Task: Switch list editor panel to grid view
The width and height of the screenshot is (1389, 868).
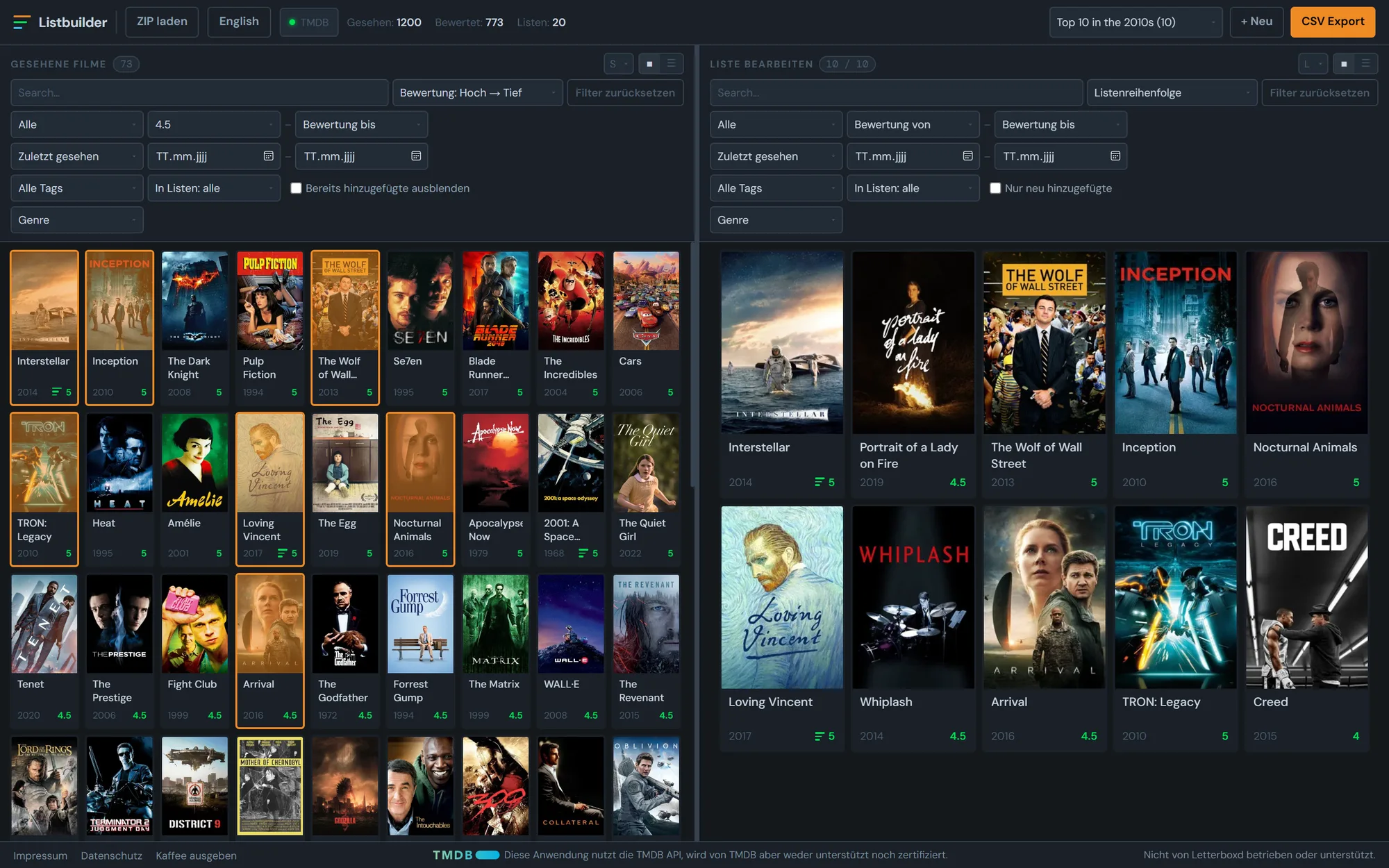Action: click(x=1344, y=64)
